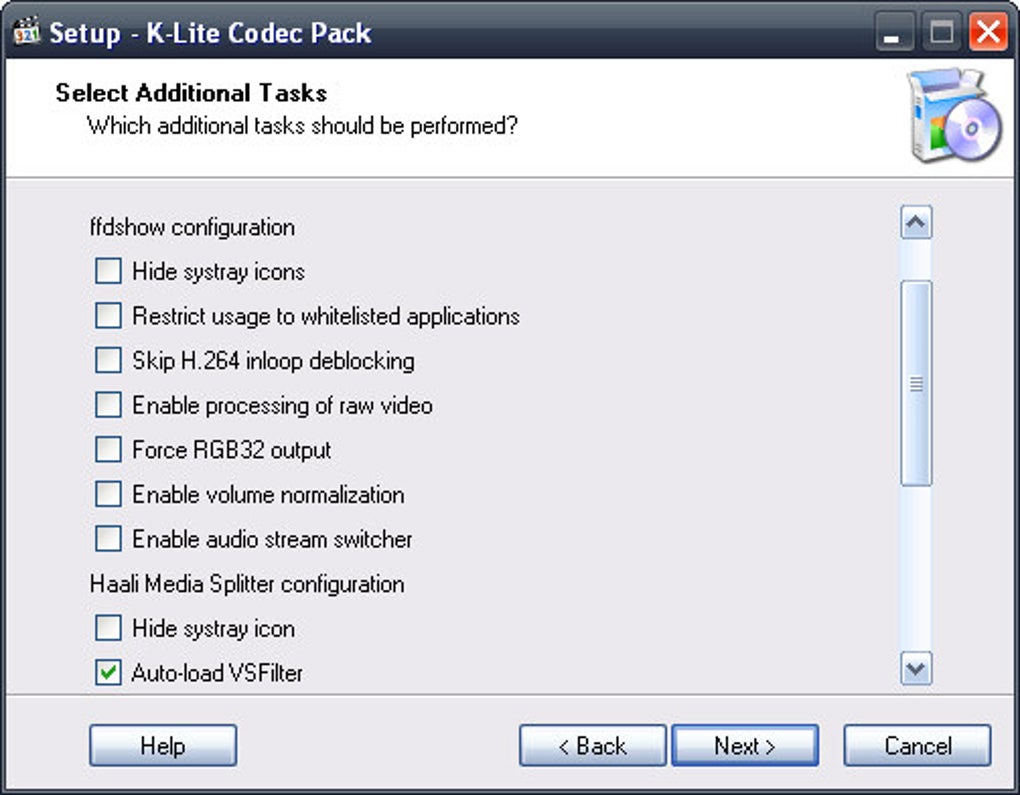Enable Skip H.264 inloop deblocking
The width and height of the screenshot is (1020, 795).
point(108,360)
